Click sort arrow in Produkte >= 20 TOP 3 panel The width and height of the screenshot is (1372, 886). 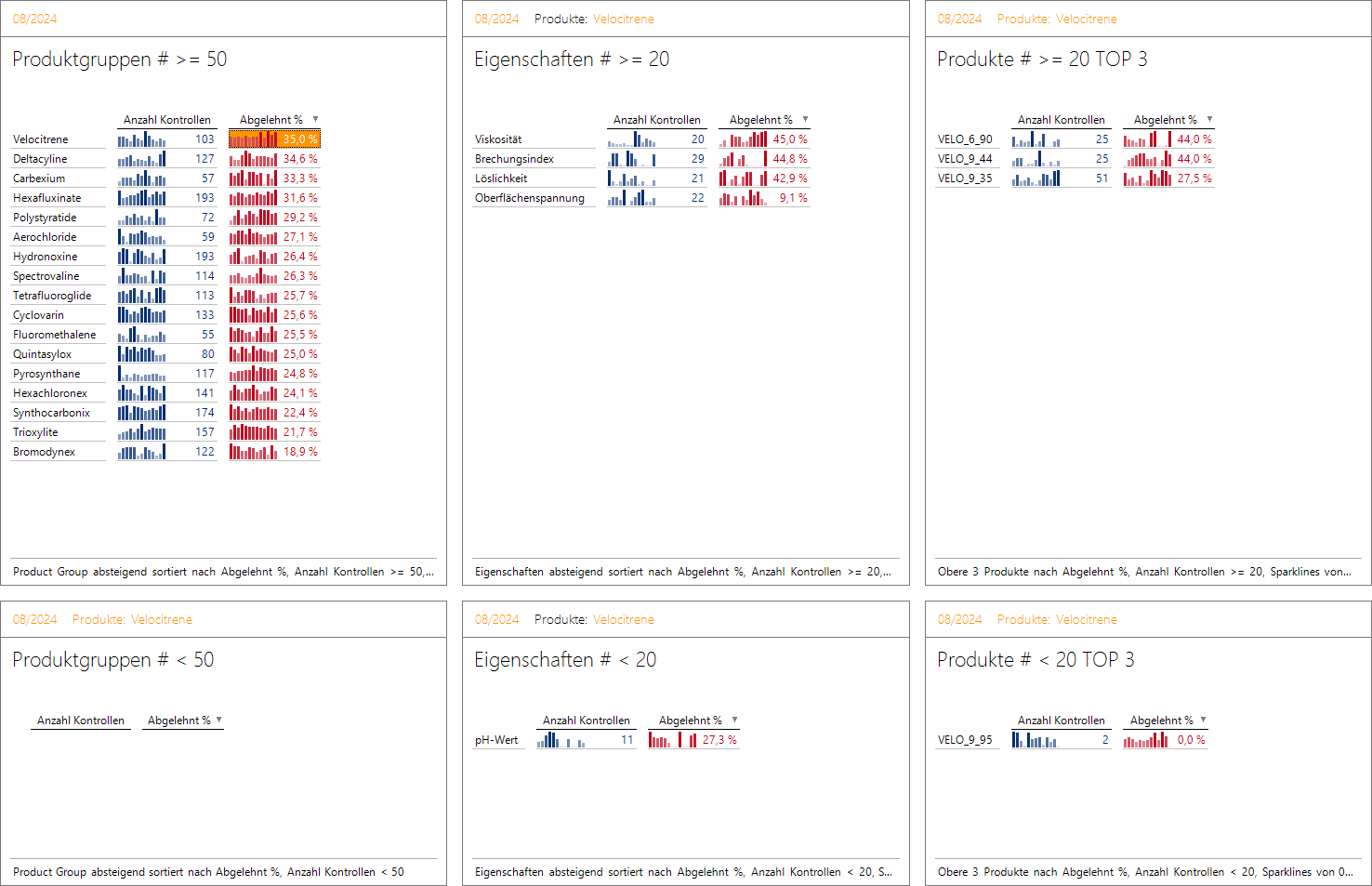click(x=1209, y=119)
